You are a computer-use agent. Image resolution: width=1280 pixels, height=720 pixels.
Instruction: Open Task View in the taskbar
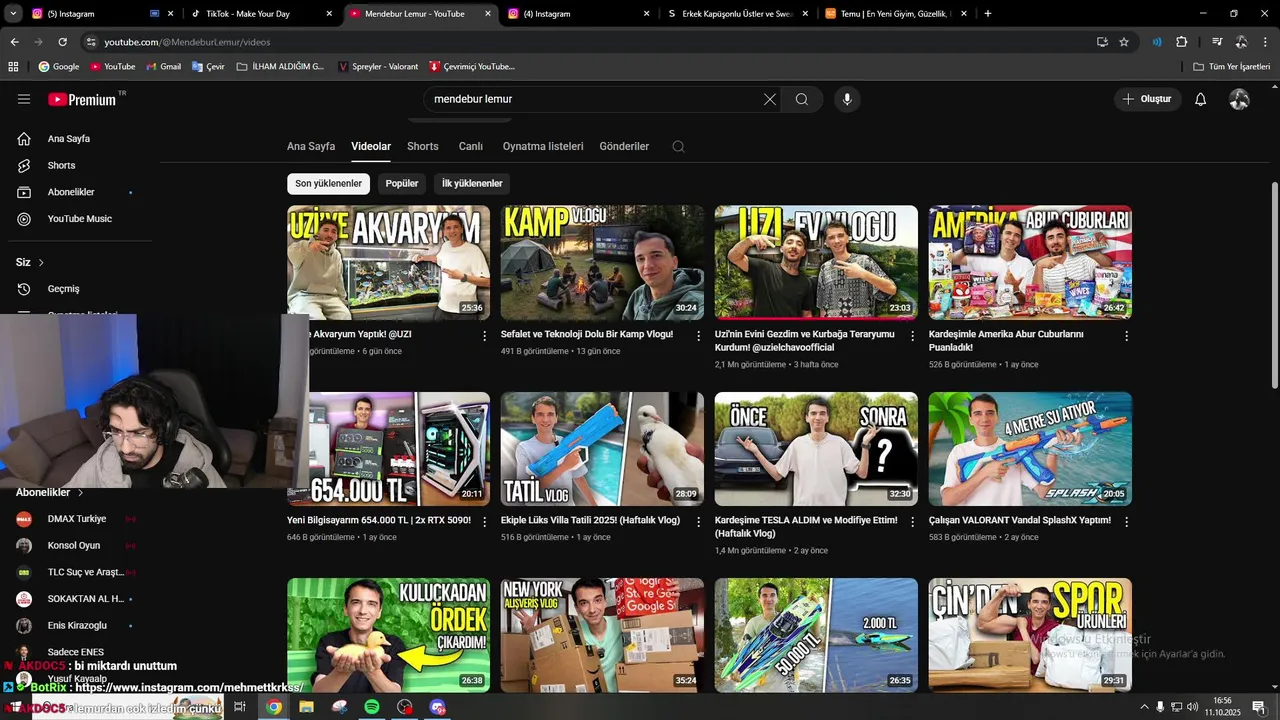(240, 707)
